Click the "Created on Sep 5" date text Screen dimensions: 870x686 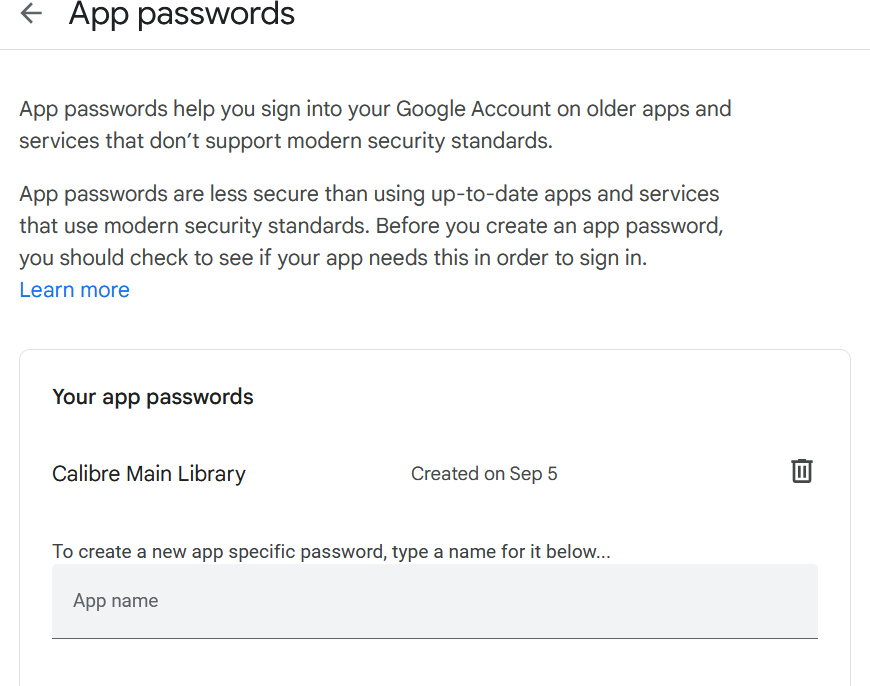[x=484, y=474]
